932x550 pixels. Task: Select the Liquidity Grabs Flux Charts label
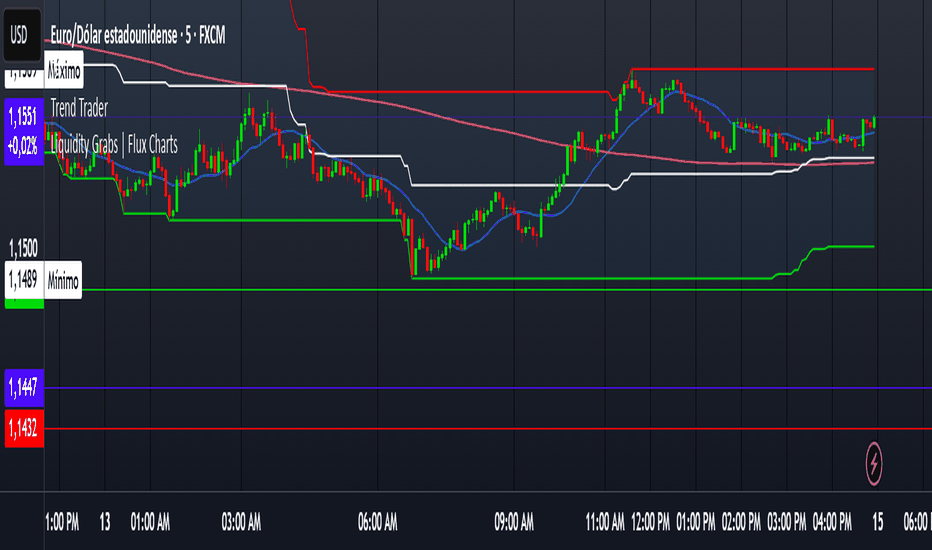[x=114, y=144]
